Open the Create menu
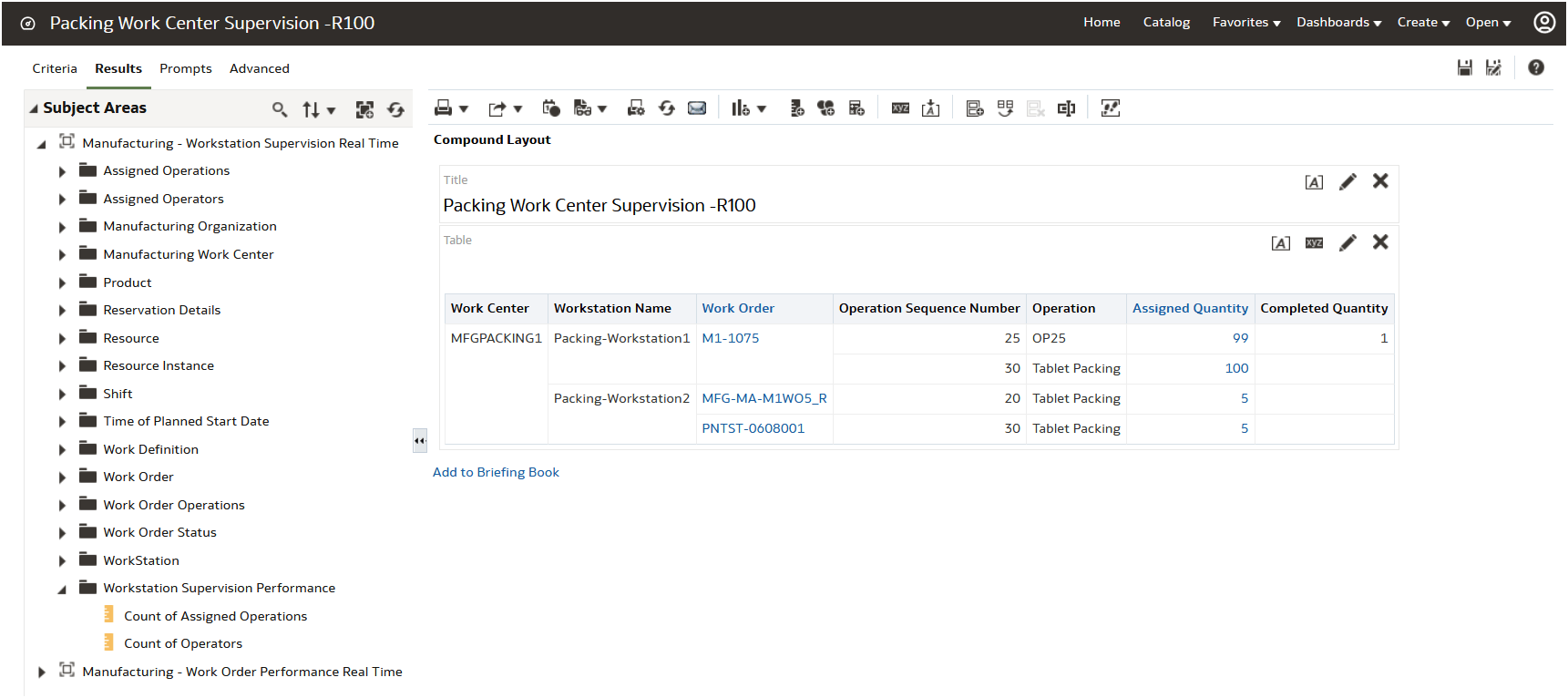Viewport: 1568px width, 698px height. 1423,22
